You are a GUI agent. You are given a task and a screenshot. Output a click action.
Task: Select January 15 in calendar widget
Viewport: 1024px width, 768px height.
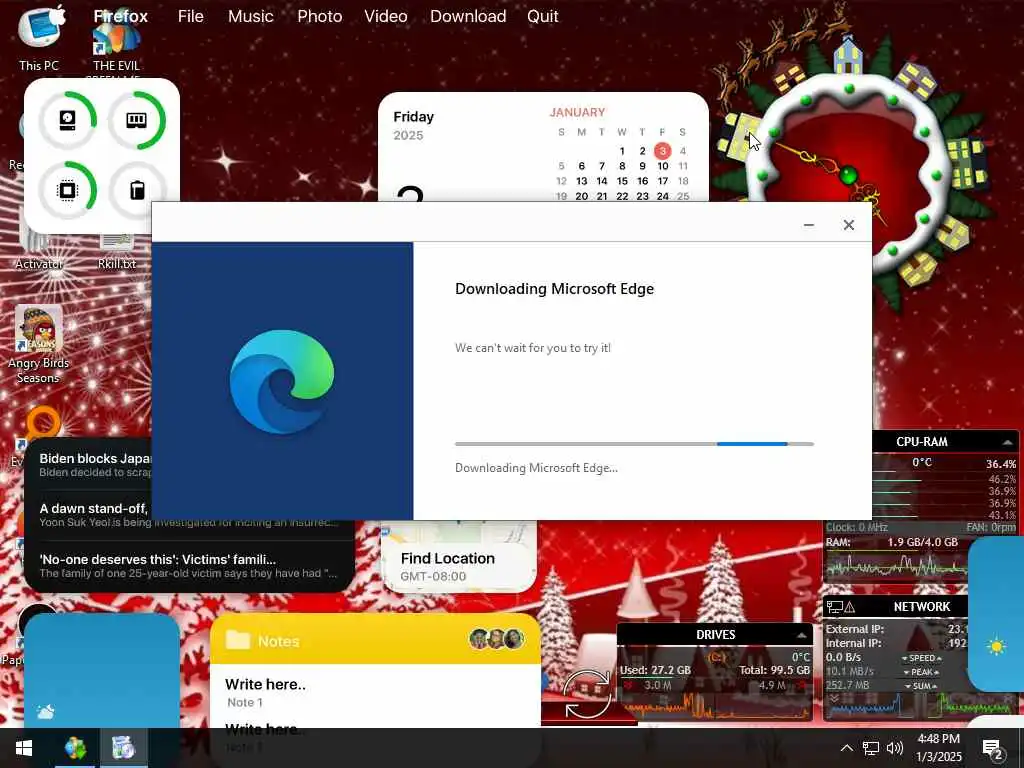tap(622, 181)
